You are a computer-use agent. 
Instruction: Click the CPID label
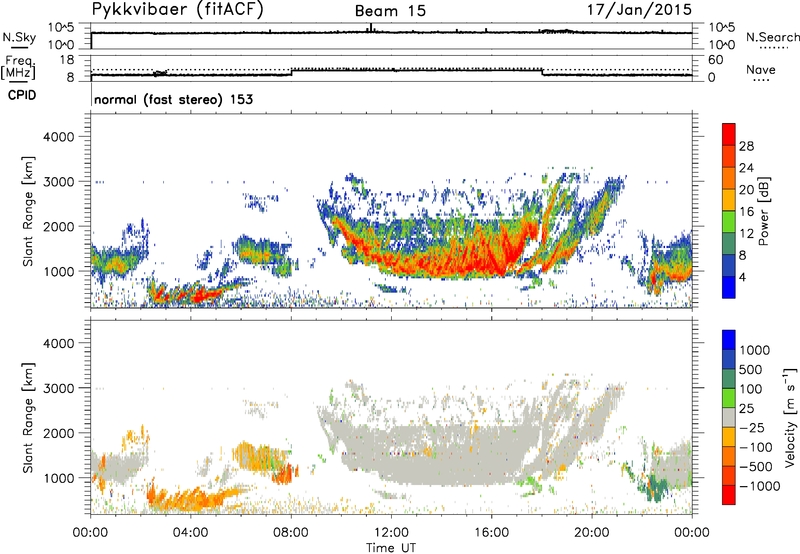pyautogui.click(x=22, y=95)
